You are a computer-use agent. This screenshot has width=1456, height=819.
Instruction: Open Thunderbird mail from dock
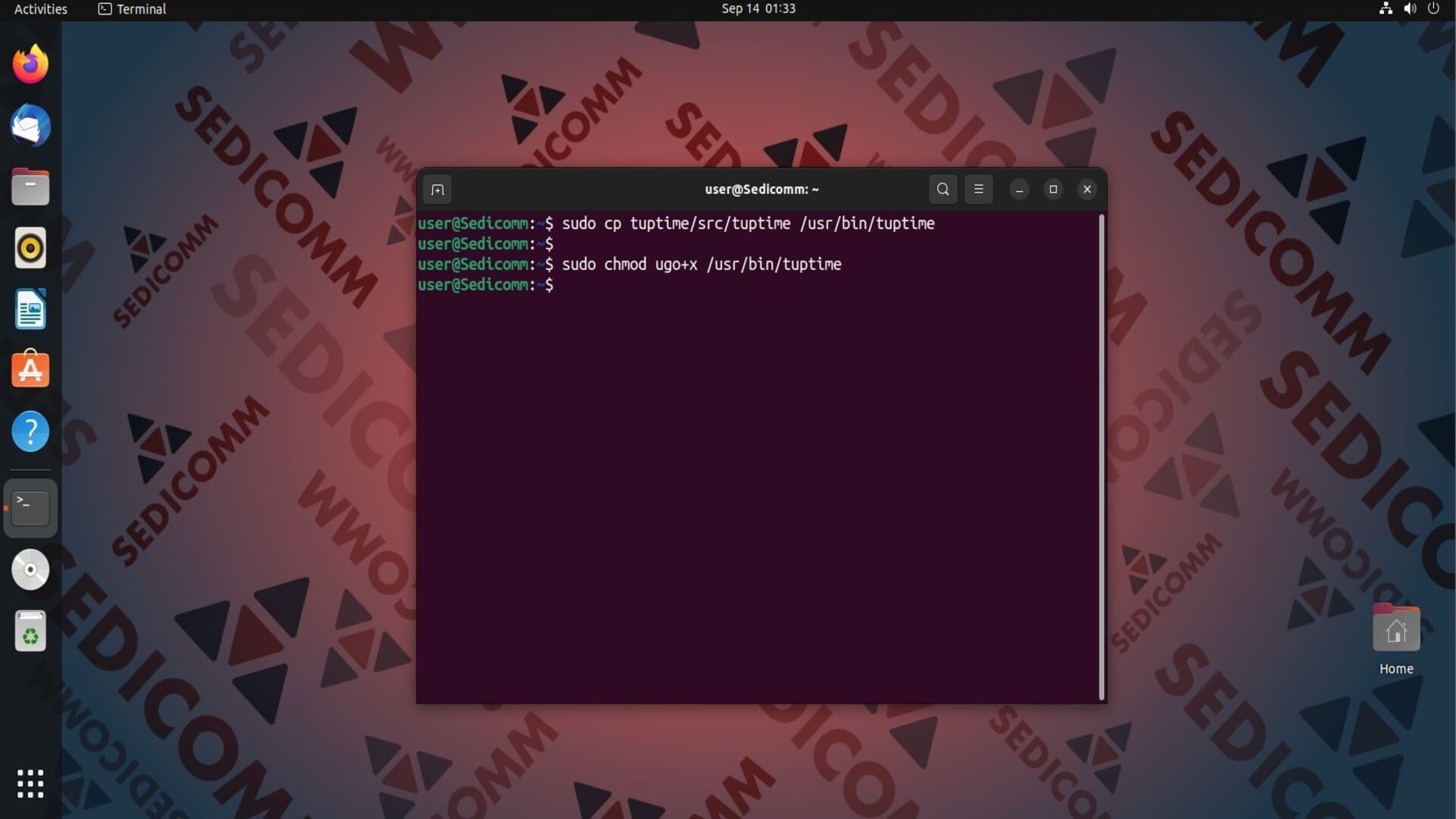tap(30, 126)
